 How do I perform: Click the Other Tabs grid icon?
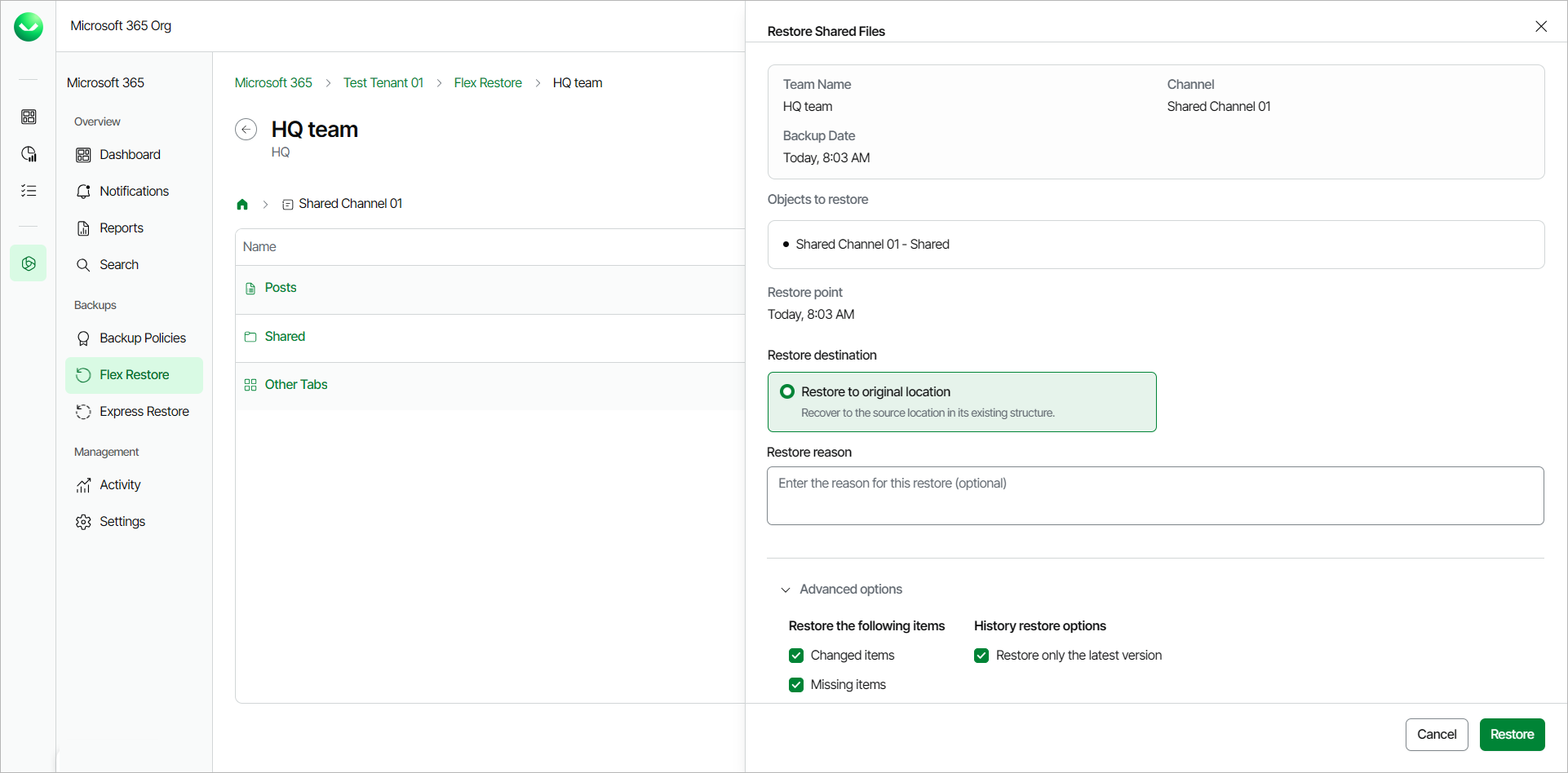(x=250, y=385)
